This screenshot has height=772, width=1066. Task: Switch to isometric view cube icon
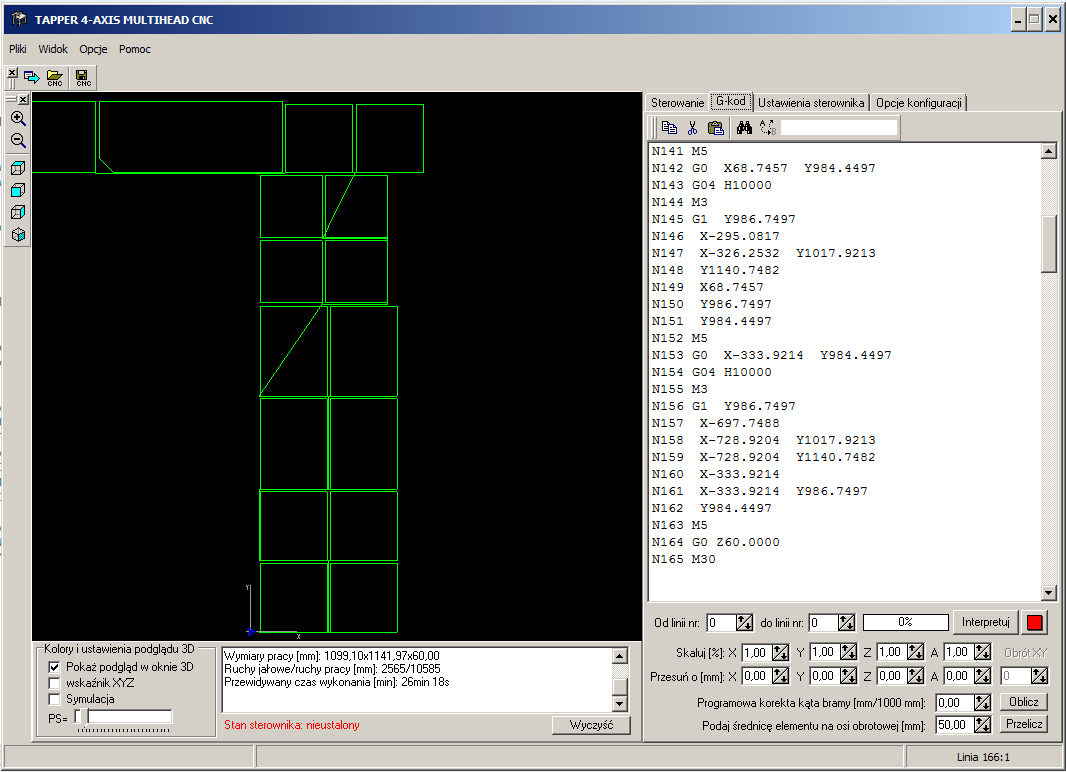click(x=18, y=235)
